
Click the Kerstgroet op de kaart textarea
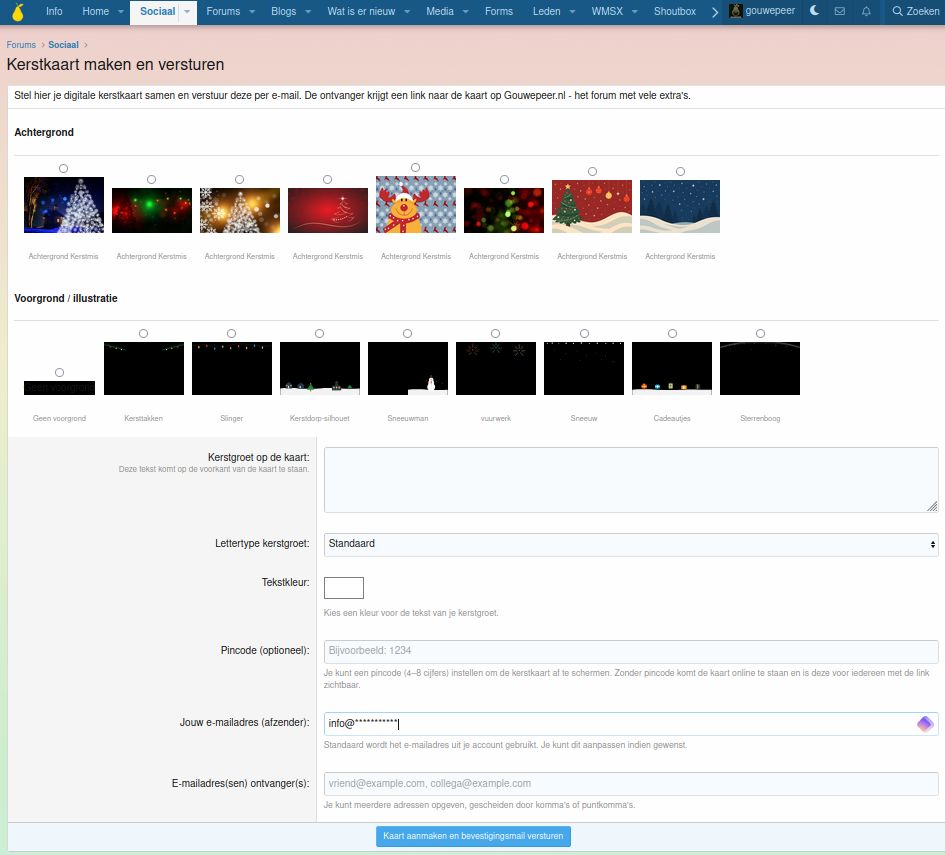coord(631,480)
